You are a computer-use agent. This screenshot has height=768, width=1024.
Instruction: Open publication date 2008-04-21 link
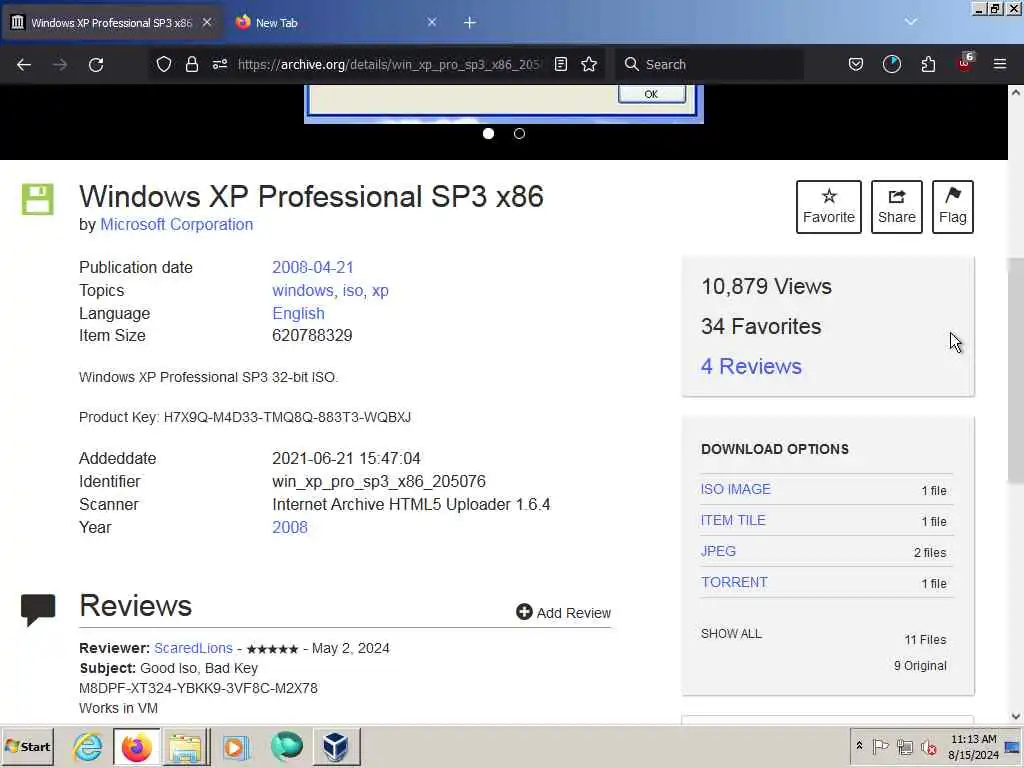pyautogui.click(x=313, y=268)
